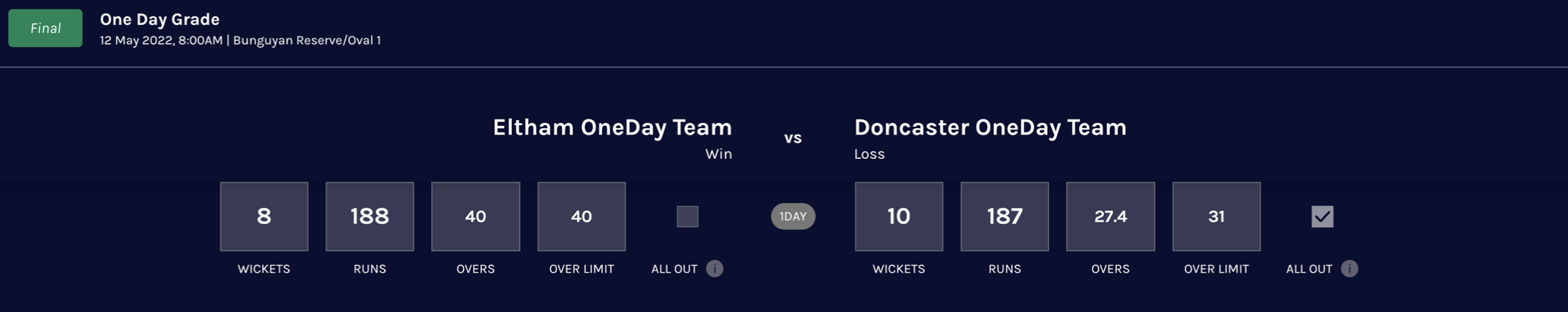Click the One Day Grade heading
Viewport: 1568px width, 312px height.
[x=160, y=19]
